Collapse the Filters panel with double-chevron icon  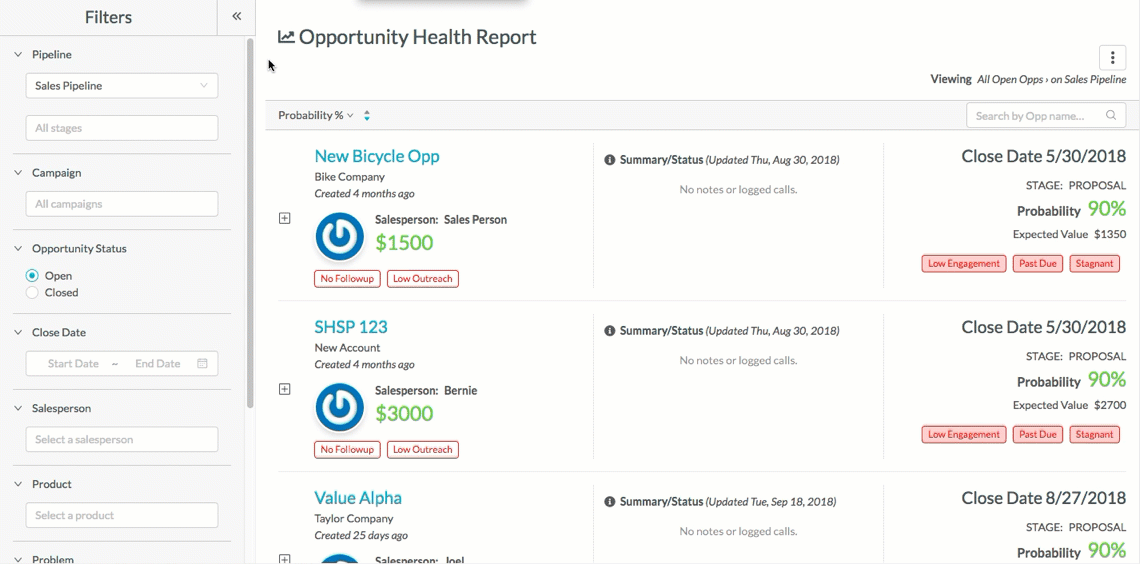coord(236,17)
